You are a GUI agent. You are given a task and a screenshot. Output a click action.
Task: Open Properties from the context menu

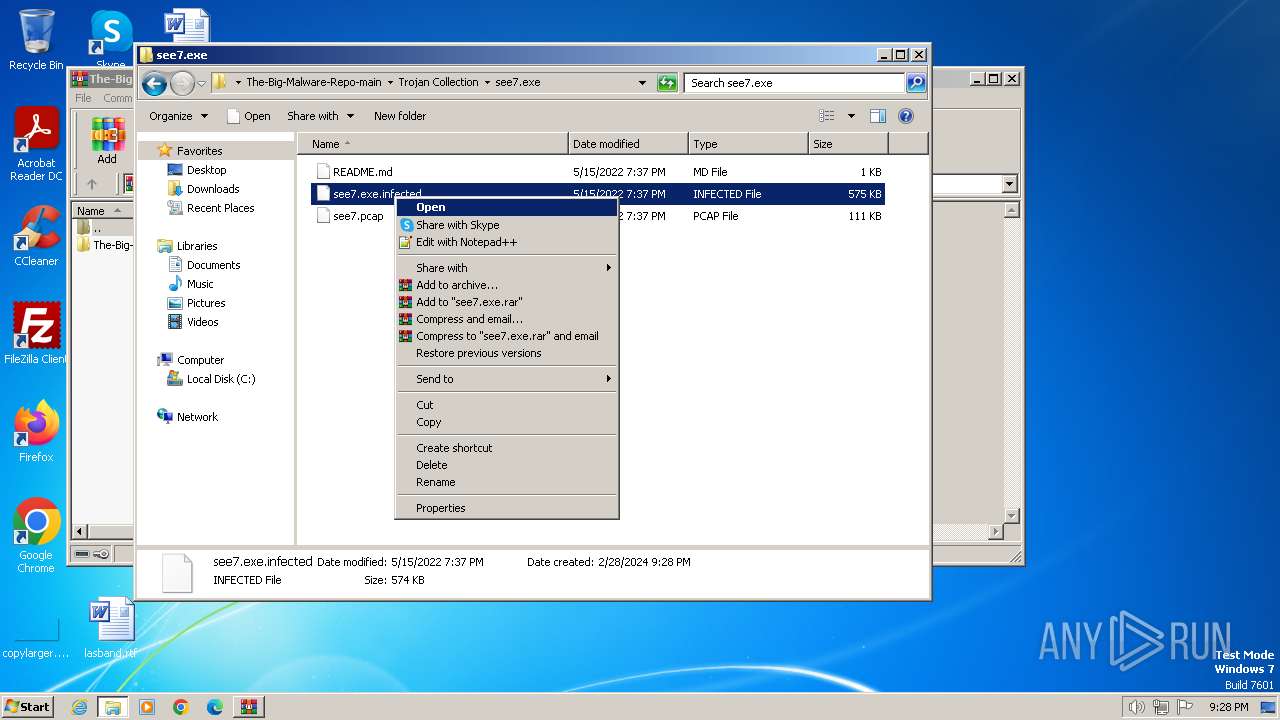507,508
